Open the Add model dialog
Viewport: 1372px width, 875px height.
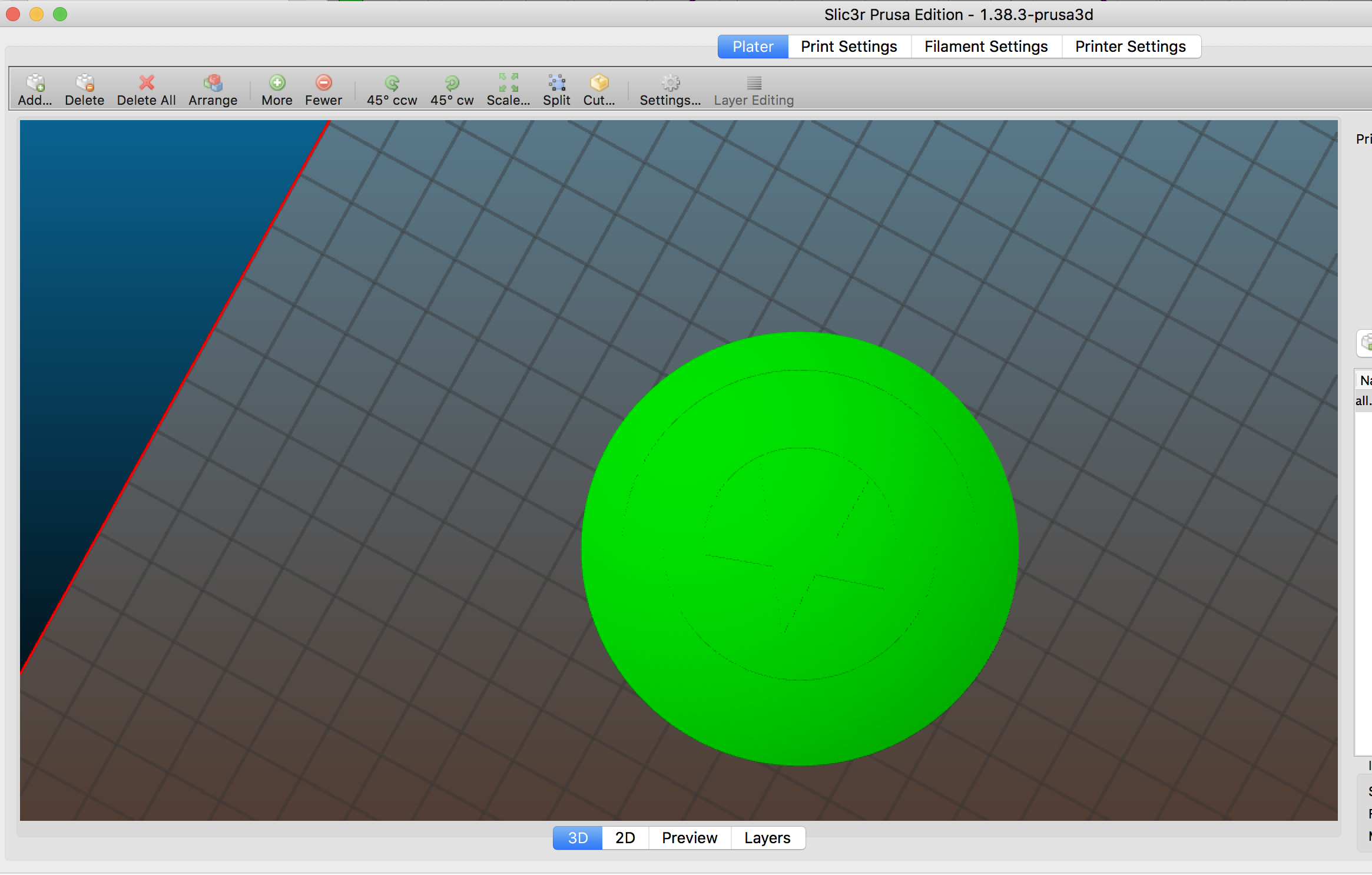pyautogui.click(x=35, y=89)
